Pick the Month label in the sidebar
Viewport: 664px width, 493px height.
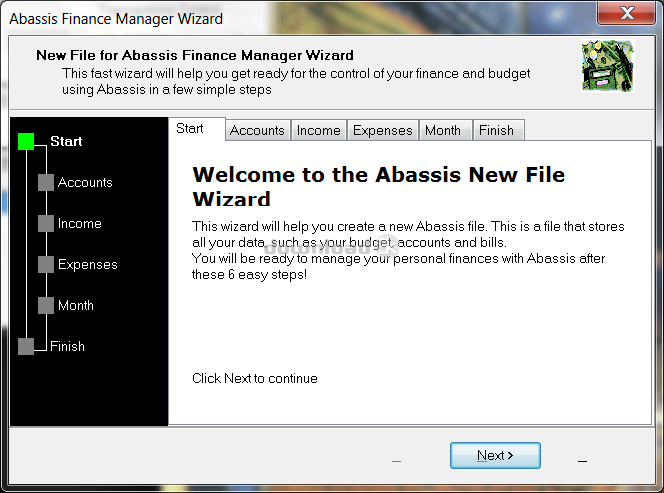tap(76, 306)
